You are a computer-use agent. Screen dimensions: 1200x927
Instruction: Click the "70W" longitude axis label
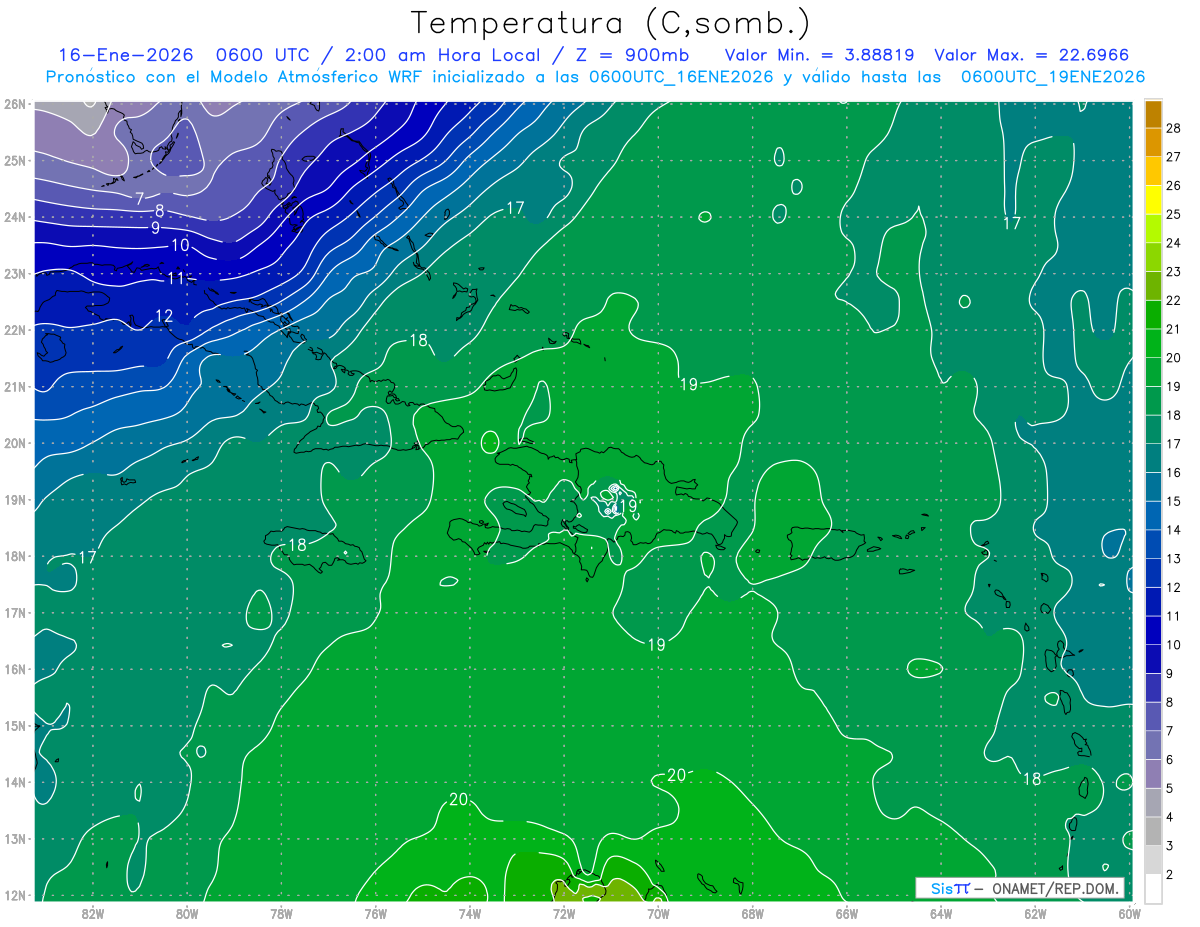click(x=658, y=913)
